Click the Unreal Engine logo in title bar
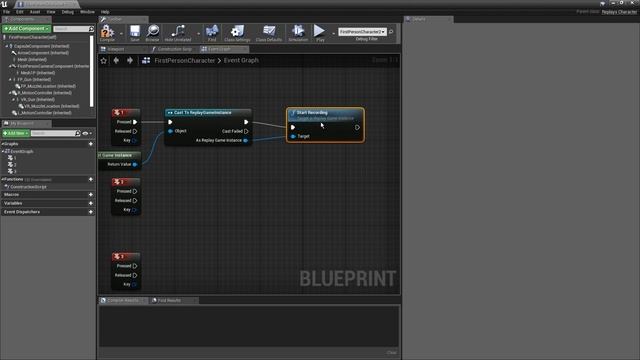This screenshot has height=360, width=640. pos(4,4)
